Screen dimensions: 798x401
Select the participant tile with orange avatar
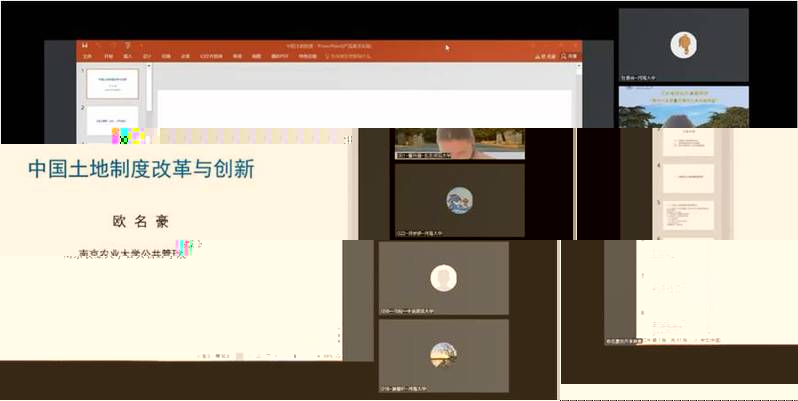[683, 45]
